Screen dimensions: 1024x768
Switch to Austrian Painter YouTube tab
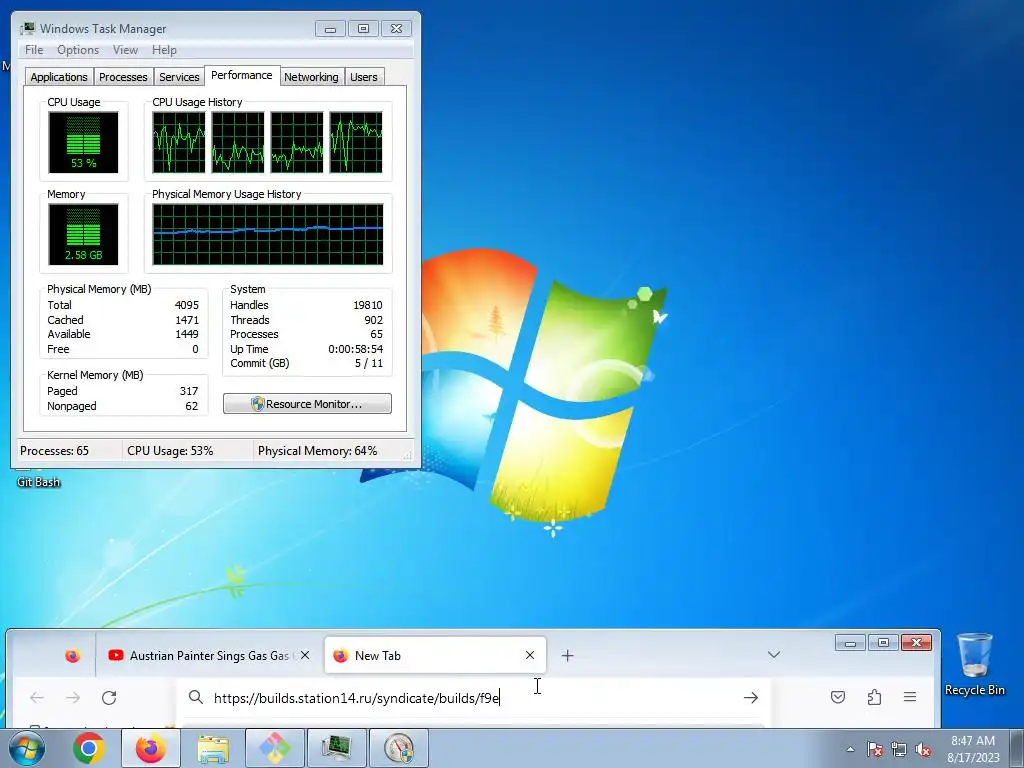coord(208,655)
